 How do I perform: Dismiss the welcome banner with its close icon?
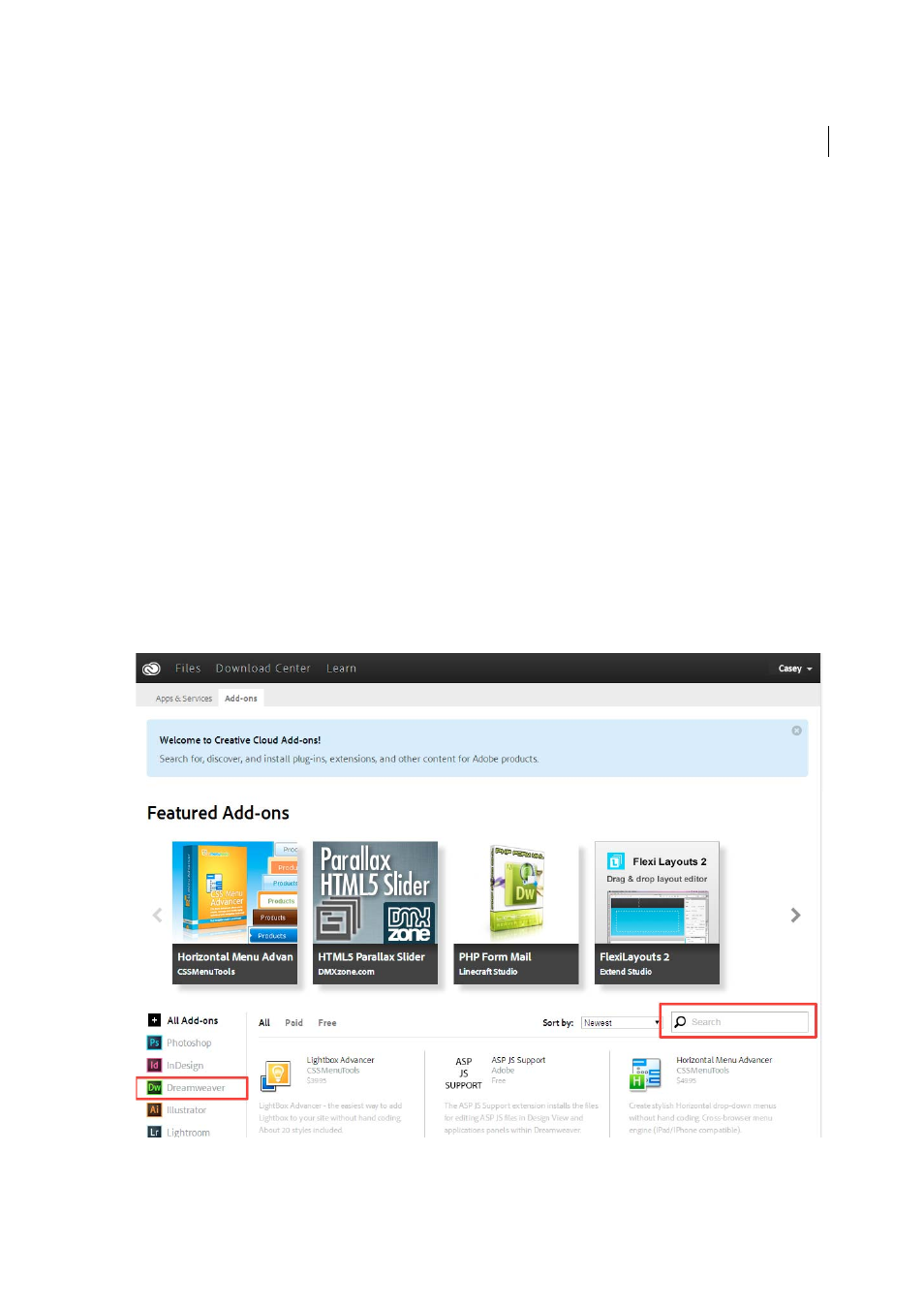click(796, 731)
